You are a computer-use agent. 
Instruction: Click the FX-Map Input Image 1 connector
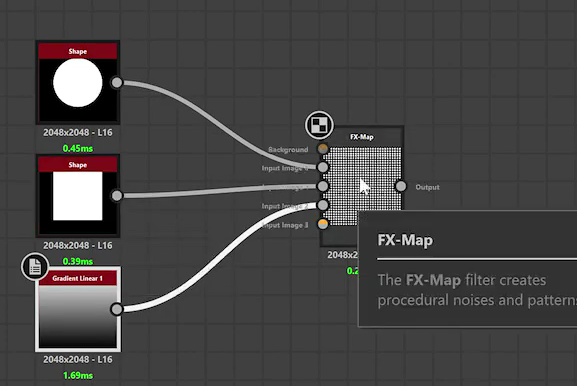[323, 186]
